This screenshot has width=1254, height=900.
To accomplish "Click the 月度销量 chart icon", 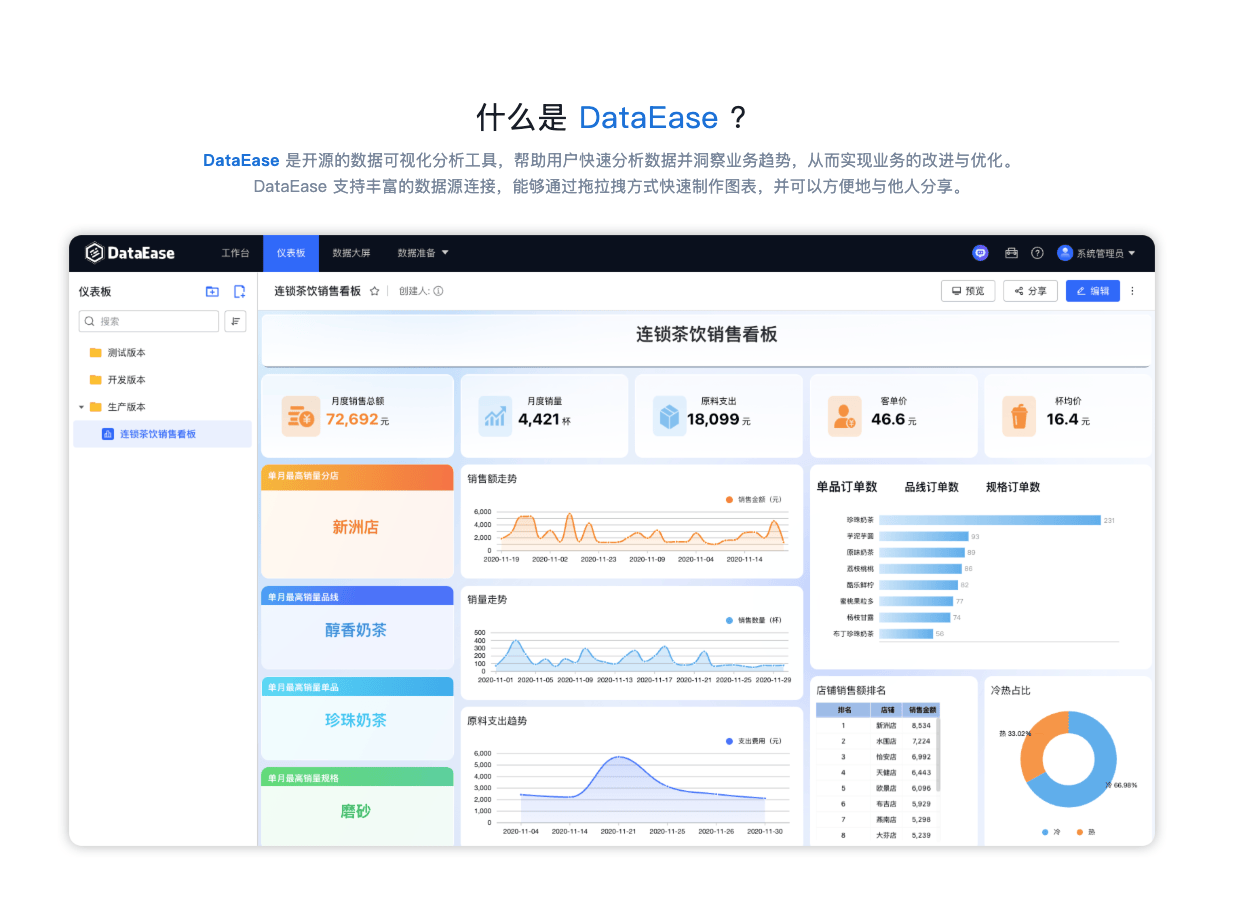I will [495, 416].
